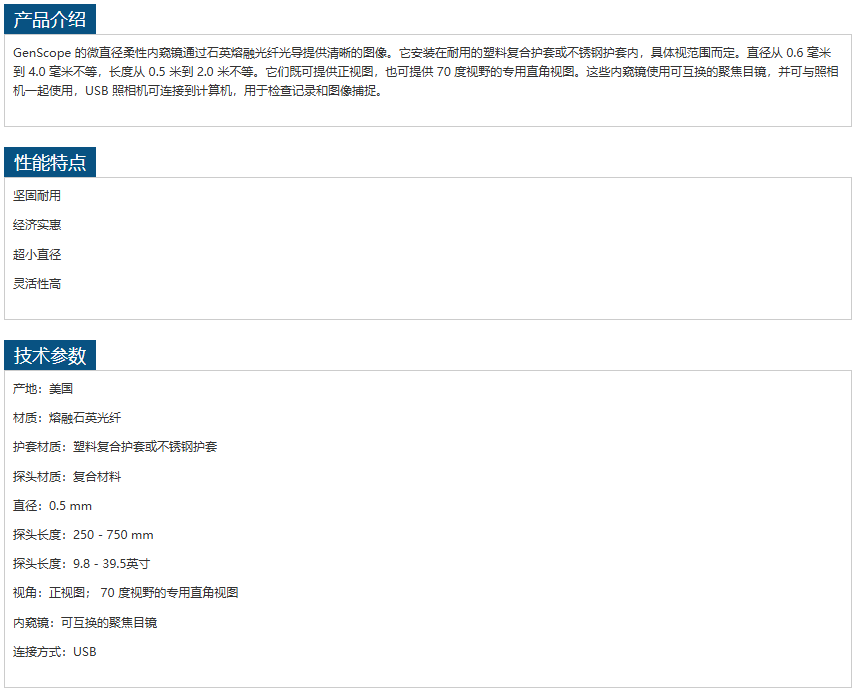Pick the 灵活性高 feature line
The height and width of the screenshot is (689, 857).
(x=37, y=284)
